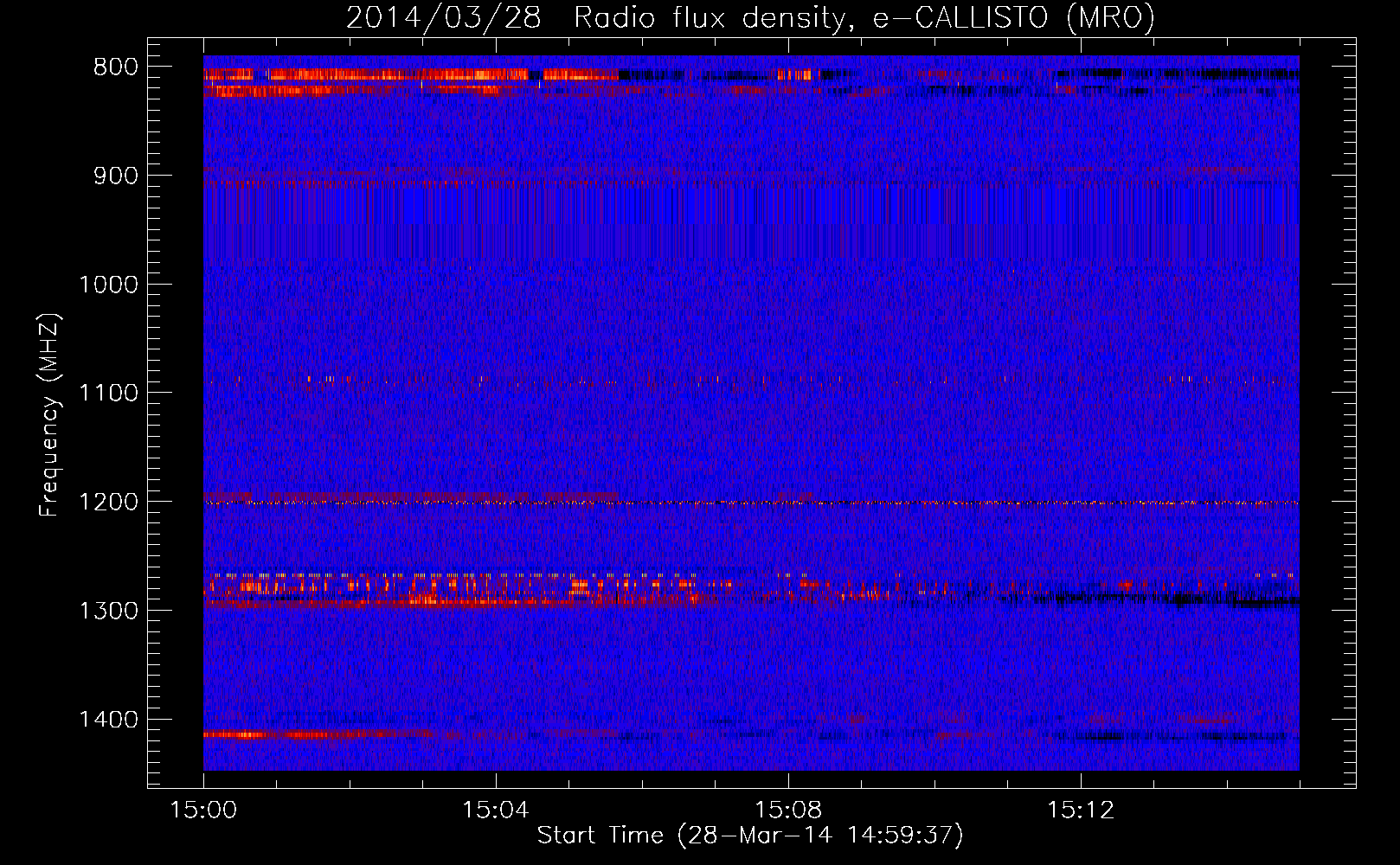The height and width of the screenshot is (865, 1400).
Task: Click the '15:00' time axis label
Action: [203, 811]
